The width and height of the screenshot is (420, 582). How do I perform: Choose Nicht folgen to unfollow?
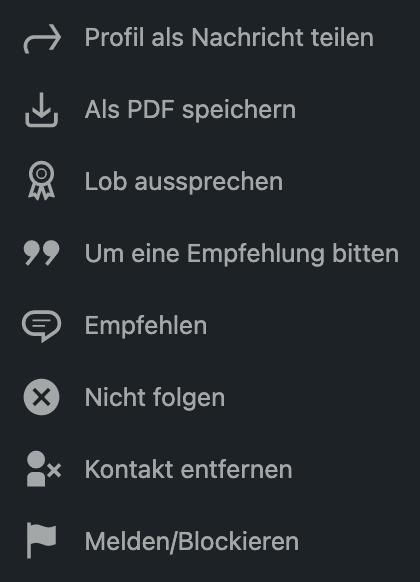210,398
